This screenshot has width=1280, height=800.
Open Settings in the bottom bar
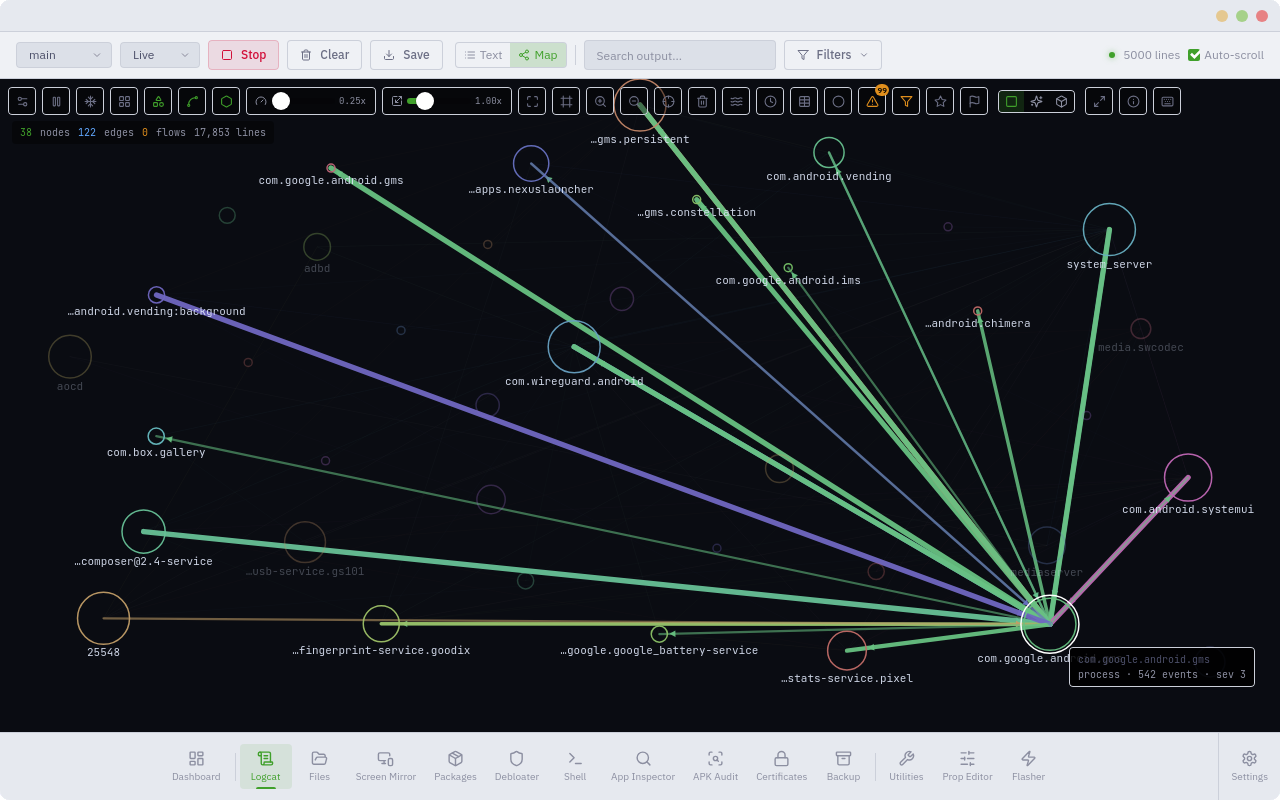pos(1249,766)
